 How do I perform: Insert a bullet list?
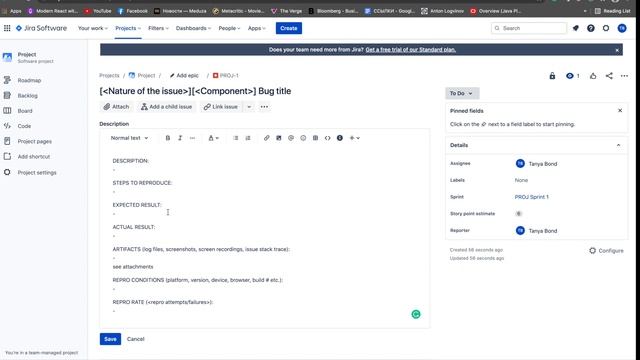click(x=236, y=138)
